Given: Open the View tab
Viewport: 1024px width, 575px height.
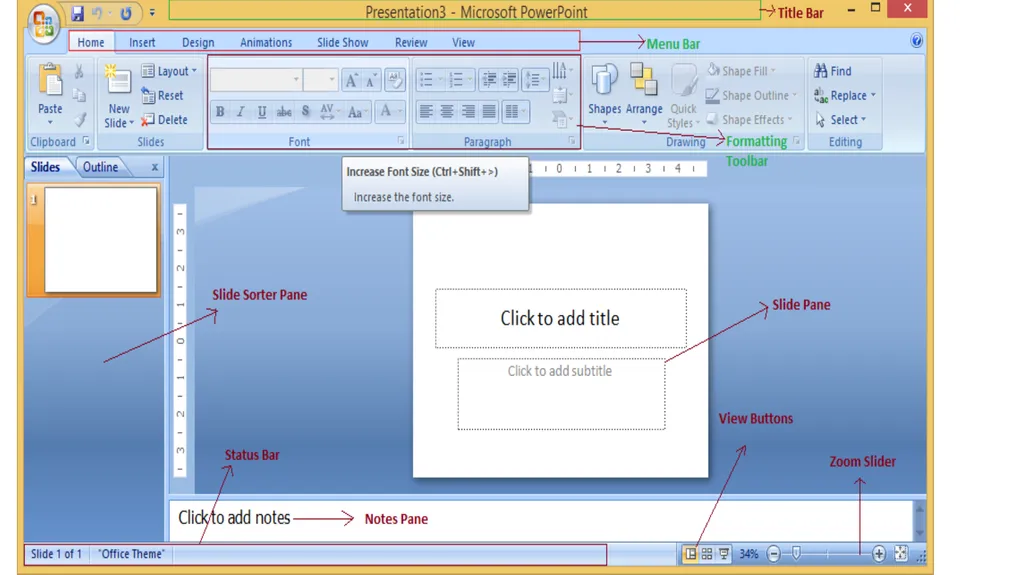Looking at the screenshot, I should pyautogui.click(x=463, y=42).
